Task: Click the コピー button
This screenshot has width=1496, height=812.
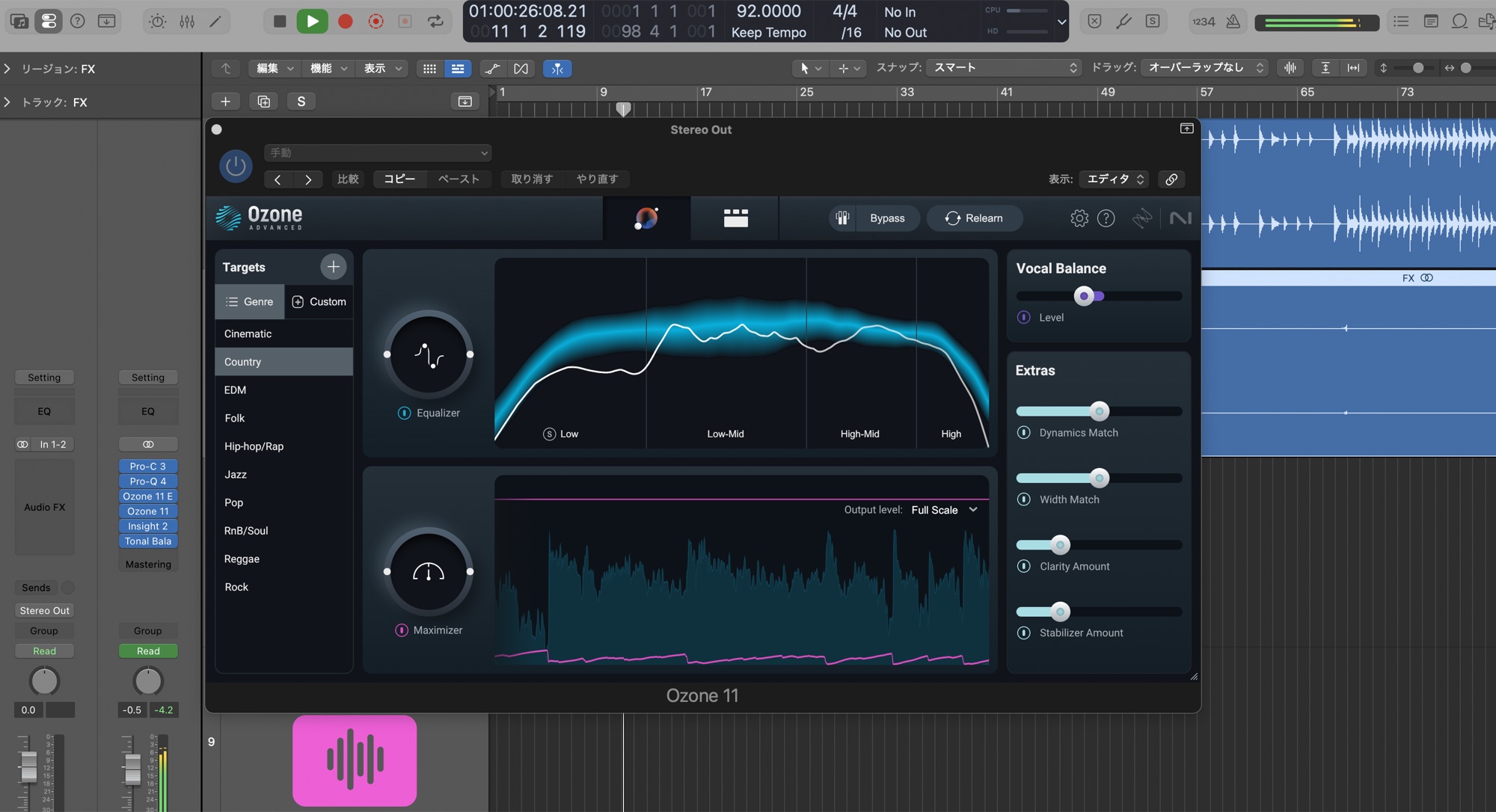Action: [x=399, y=179]
